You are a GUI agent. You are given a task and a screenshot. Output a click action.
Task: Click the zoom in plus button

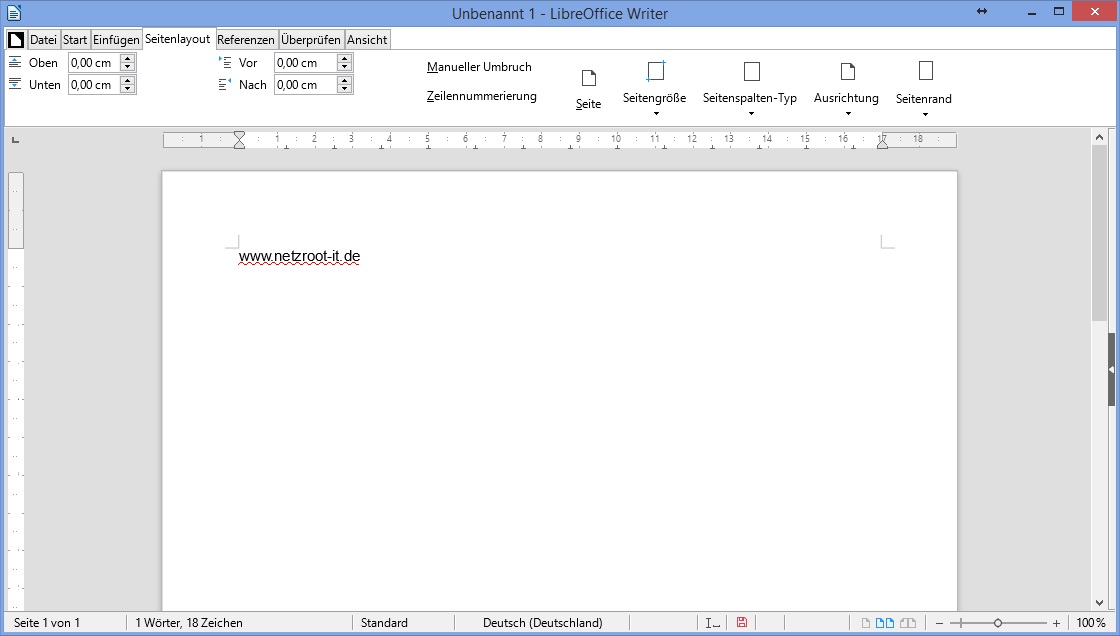click(1056, 623)
